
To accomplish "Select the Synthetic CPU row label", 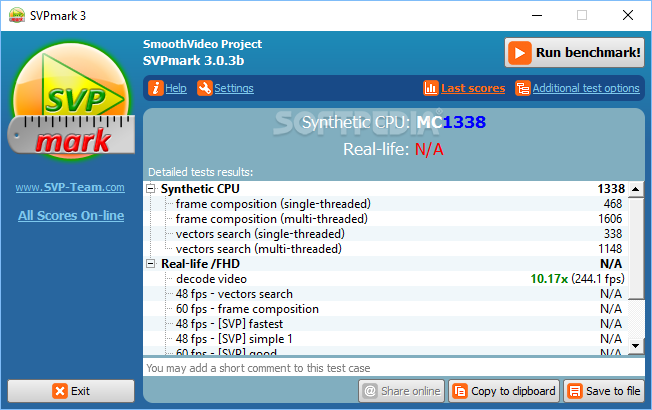I will coord(200,189).
